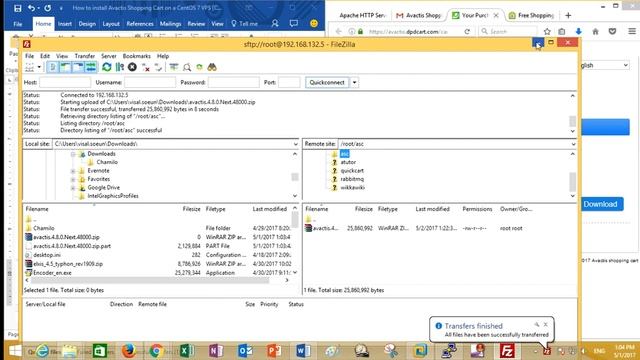Screen dimensions: 640x360
Task: Disconnect from the current server
Action: pyautogui.click(x=145, y=67)
